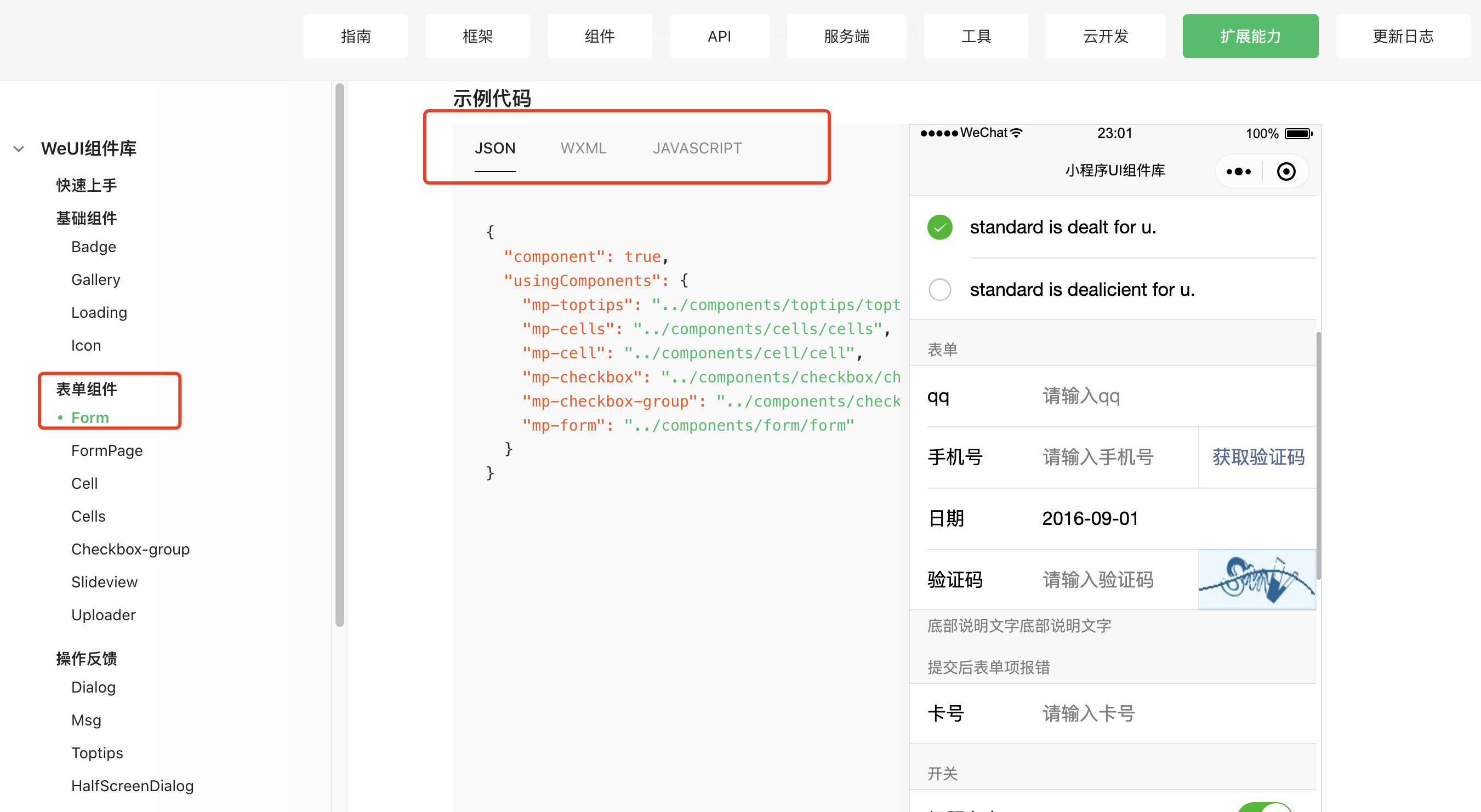Screen dimensions: 1481x812
Task: Open the 组件 navigation tab
Action: click(600, 36)
